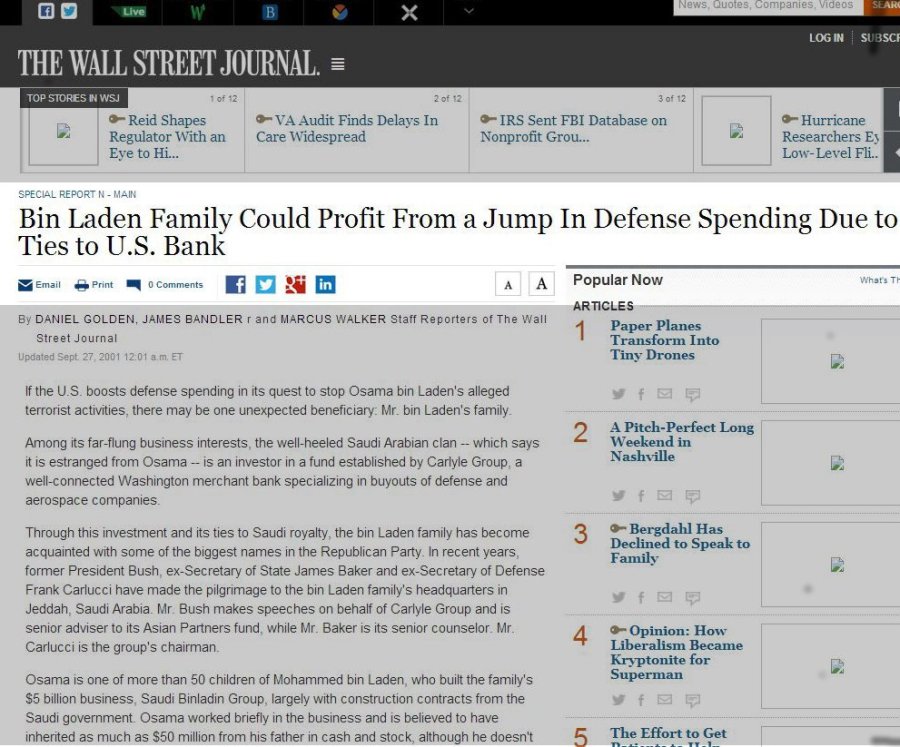Image resolution: width=900 pixels, height=747 pixels.
Task: Share article via Facebook icon
Action: (235, 285)
